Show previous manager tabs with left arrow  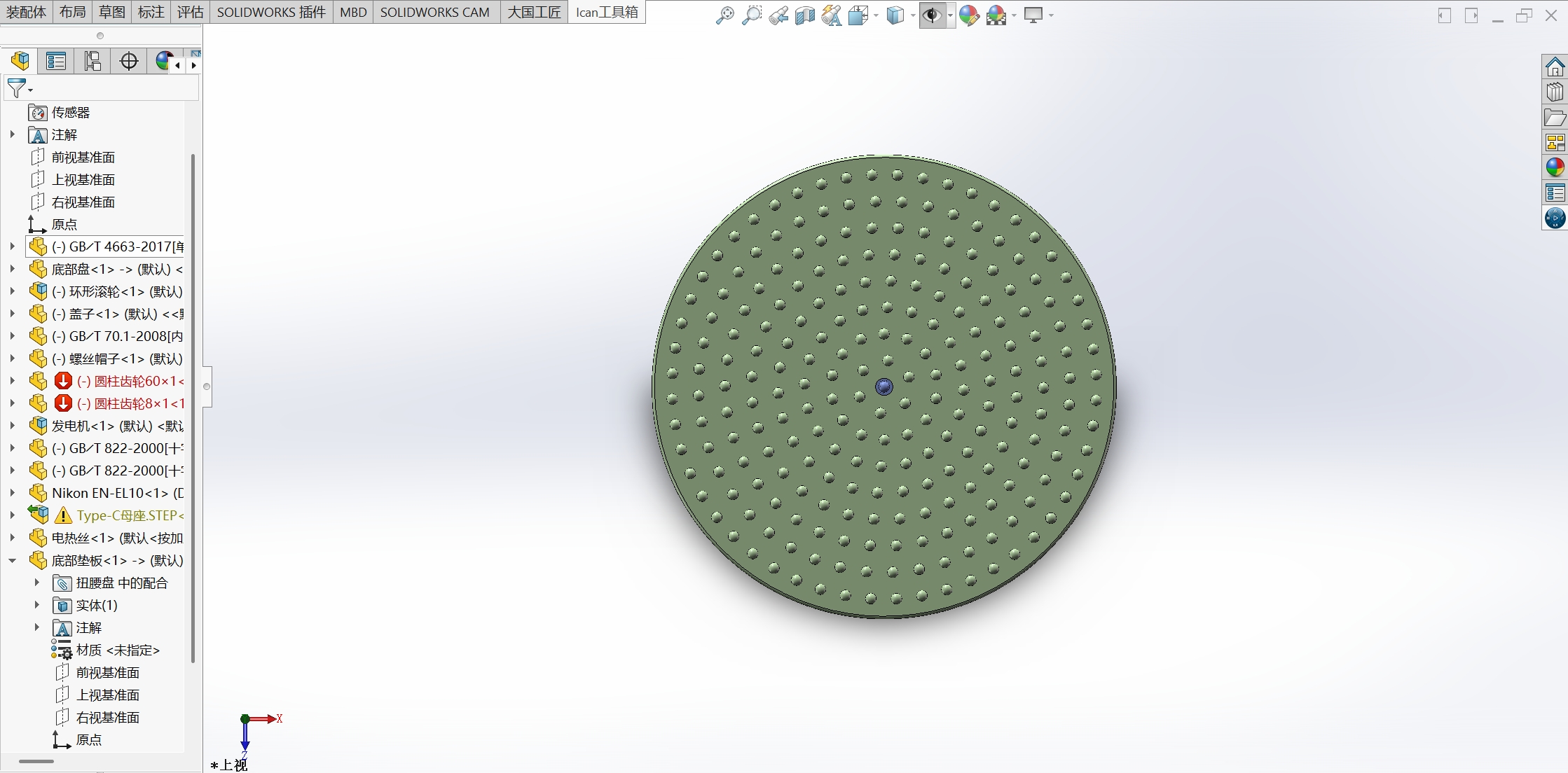(x=178, y=65)
